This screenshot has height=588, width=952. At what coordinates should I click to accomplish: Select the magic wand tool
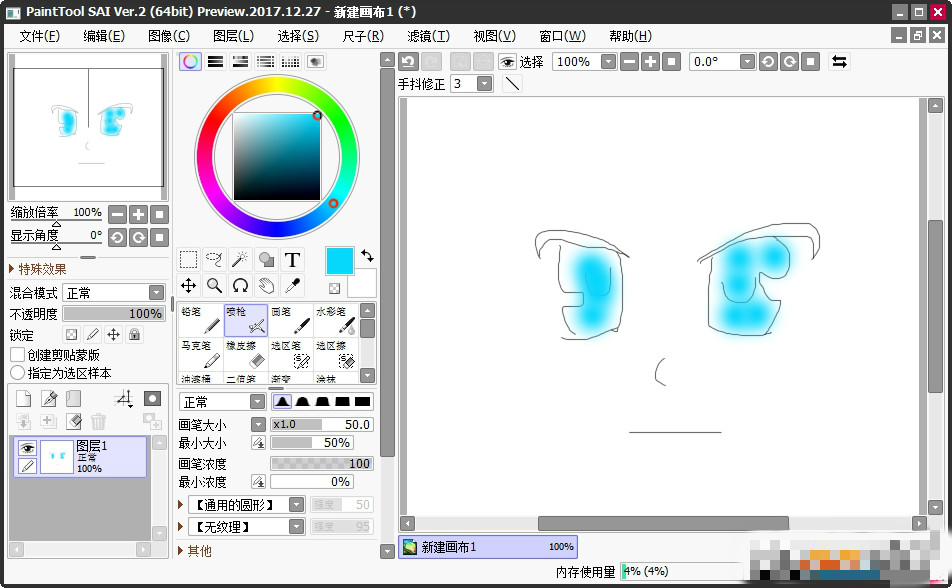coord(240,260)
